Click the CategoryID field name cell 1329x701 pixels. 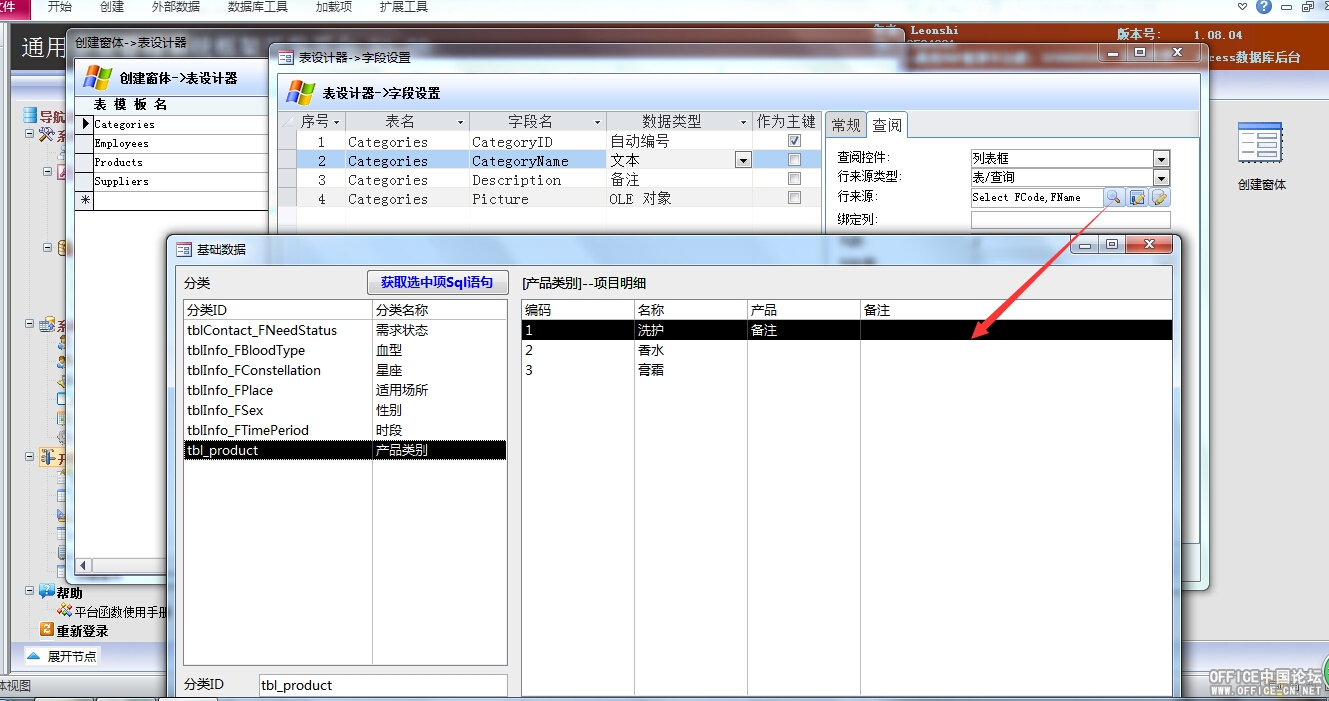point(537,142)
